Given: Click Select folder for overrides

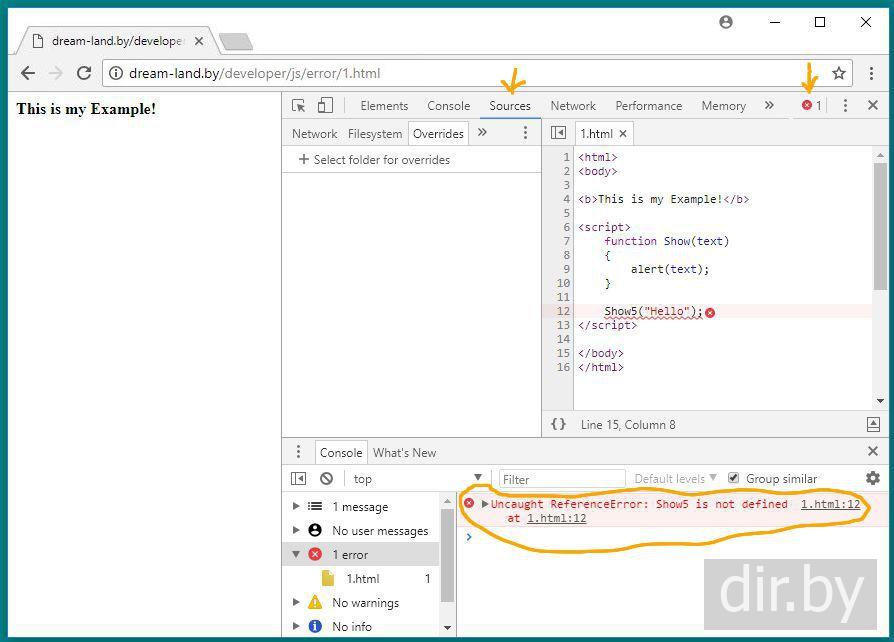Looking at the screenshot, I should tap(374, 159).
